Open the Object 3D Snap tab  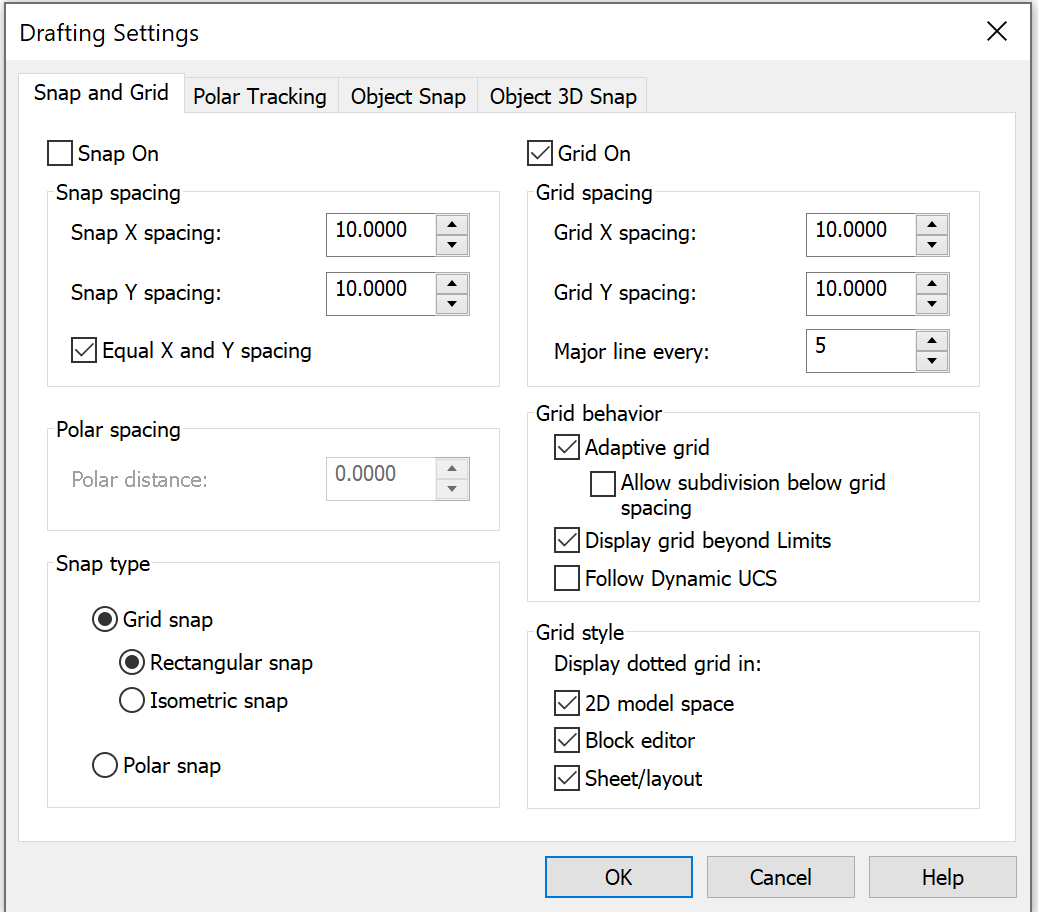click(563, 96)
